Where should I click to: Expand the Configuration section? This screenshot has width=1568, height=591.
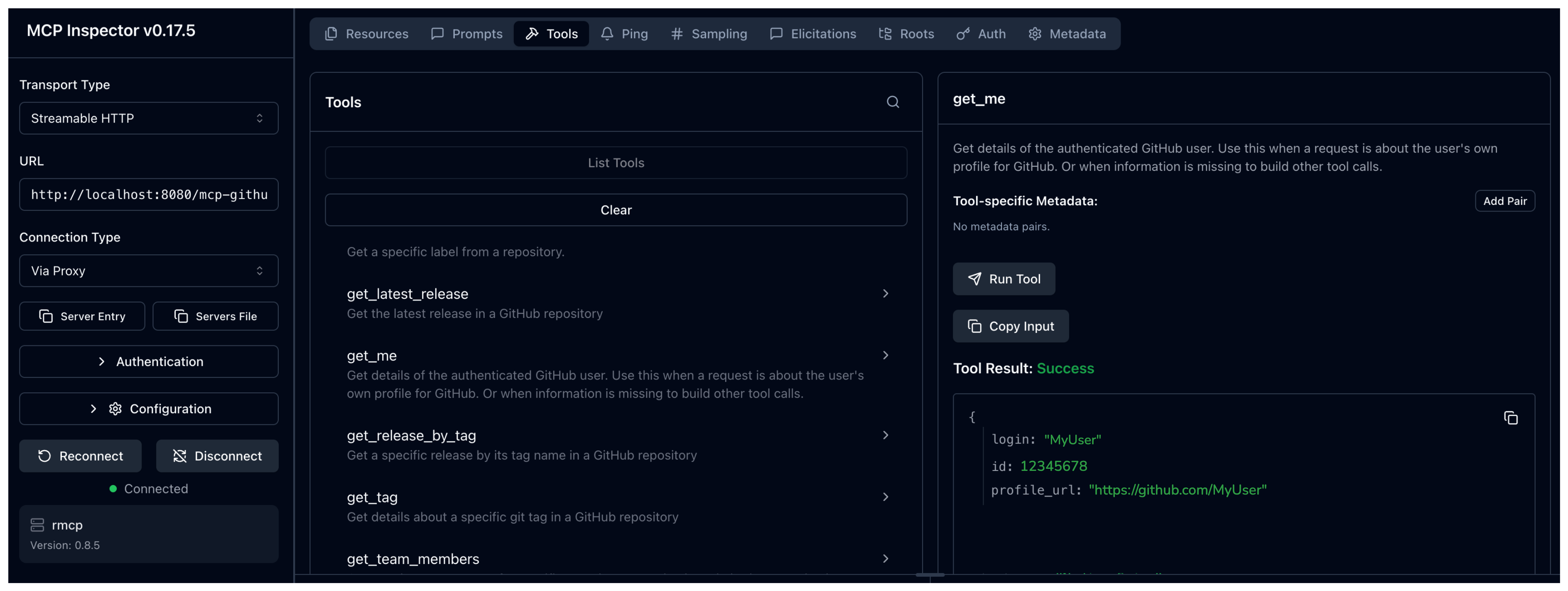(149, 409)
